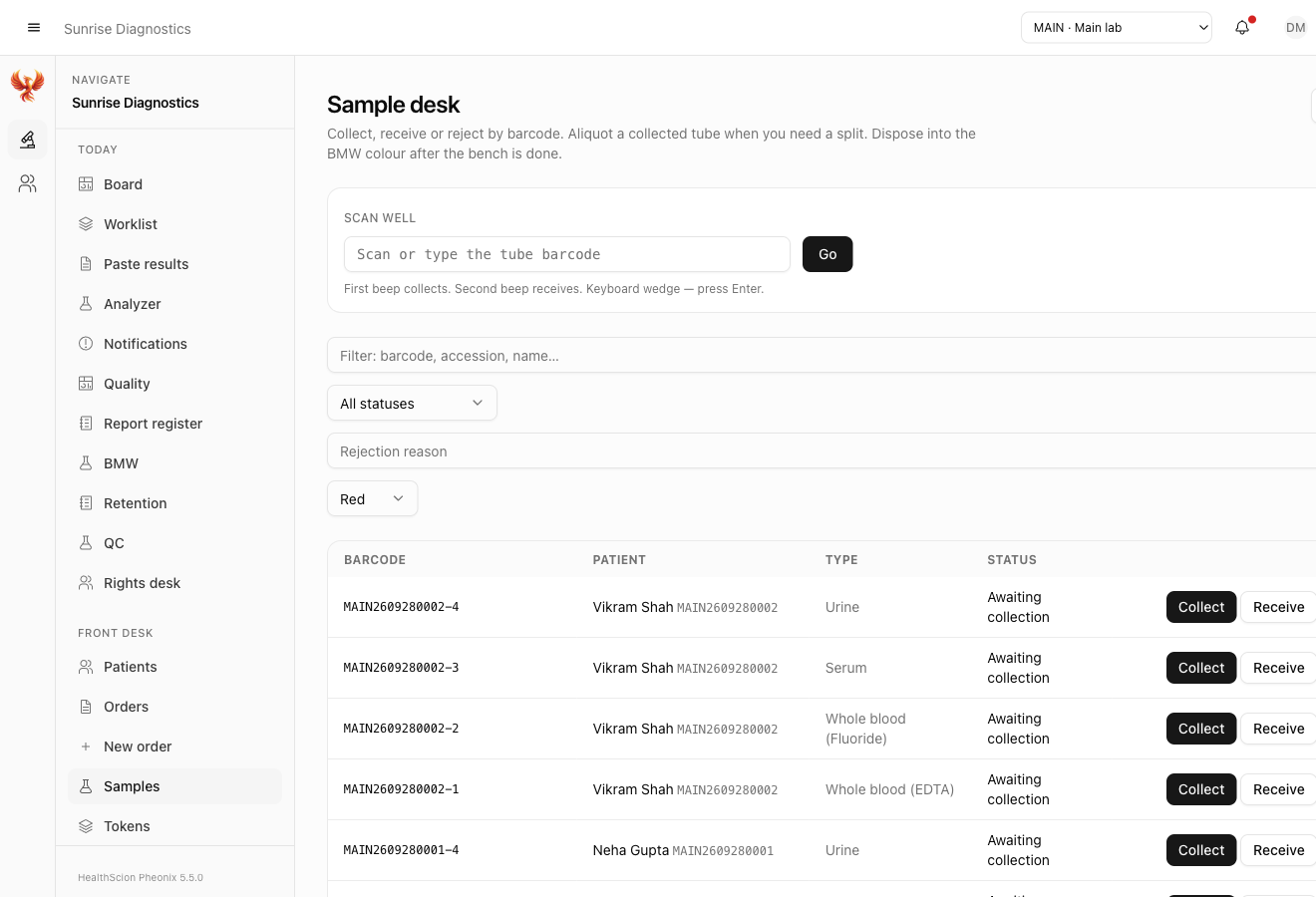
Task: Click the Rights desk people icon
Action: (86, 583)
